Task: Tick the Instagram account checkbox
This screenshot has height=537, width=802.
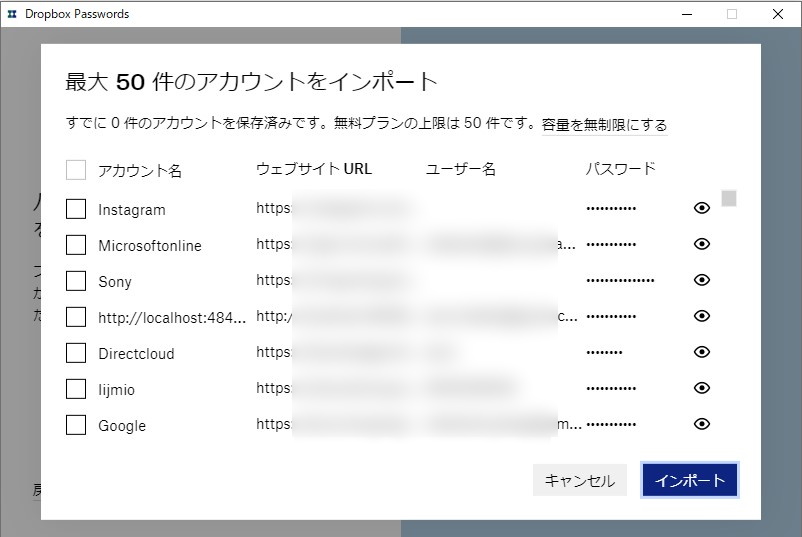Action: tap(76, 209)
